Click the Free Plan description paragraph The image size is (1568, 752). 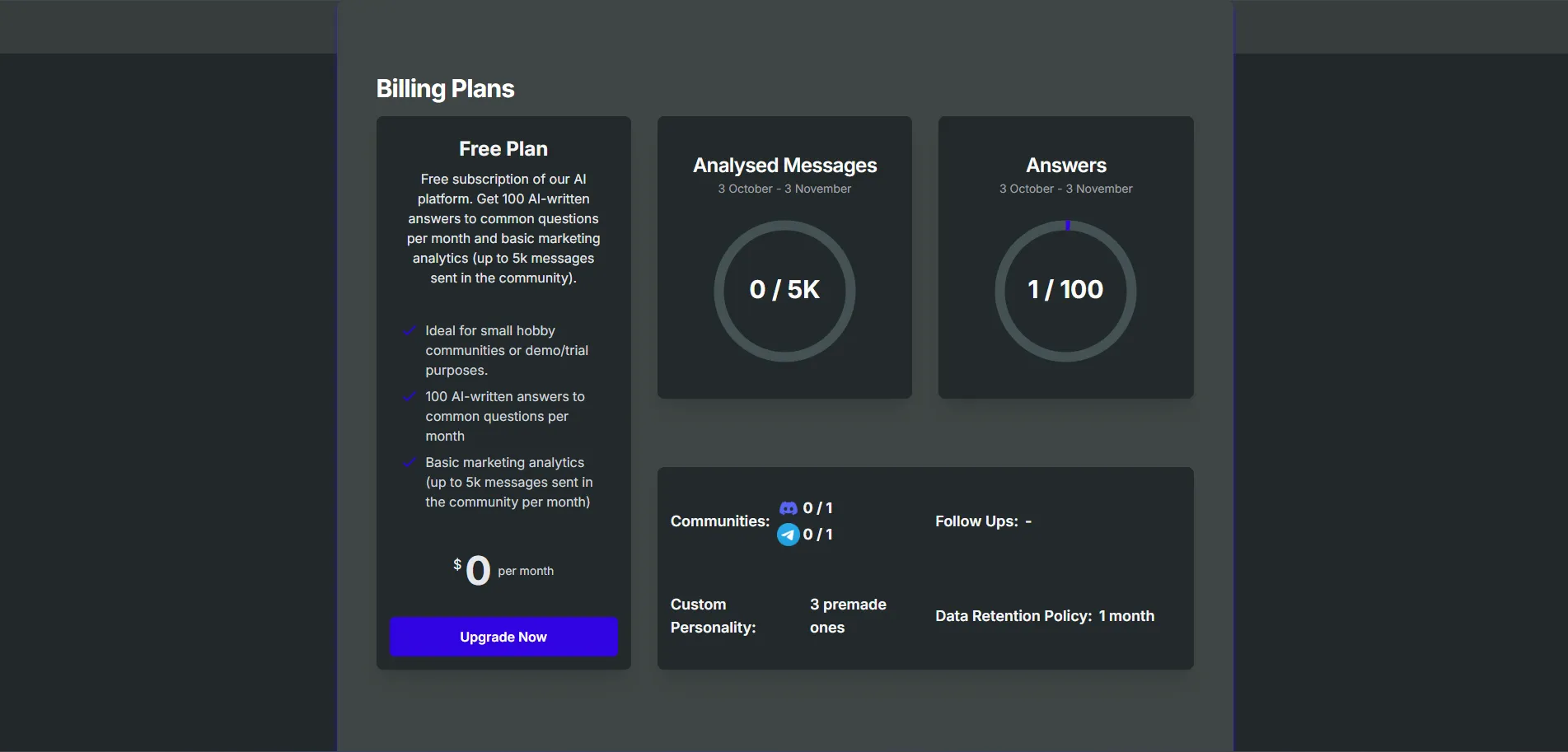point(503,228)
